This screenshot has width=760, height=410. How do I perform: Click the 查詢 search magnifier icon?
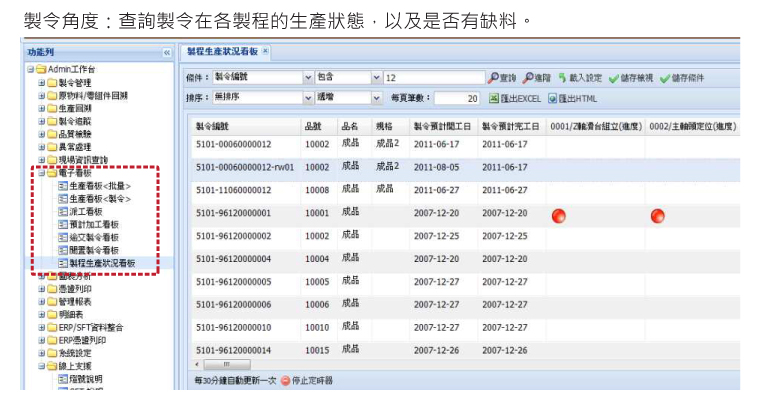493,77
